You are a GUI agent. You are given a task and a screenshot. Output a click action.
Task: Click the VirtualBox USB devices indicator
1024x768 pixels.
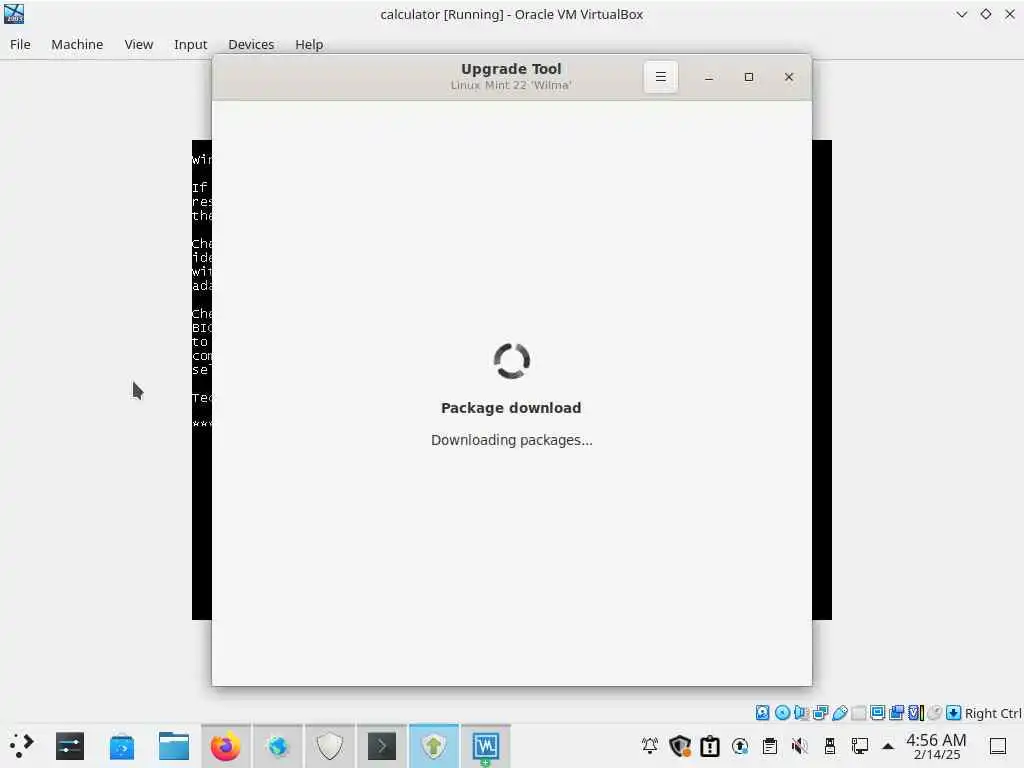click(x=840, y=712)
